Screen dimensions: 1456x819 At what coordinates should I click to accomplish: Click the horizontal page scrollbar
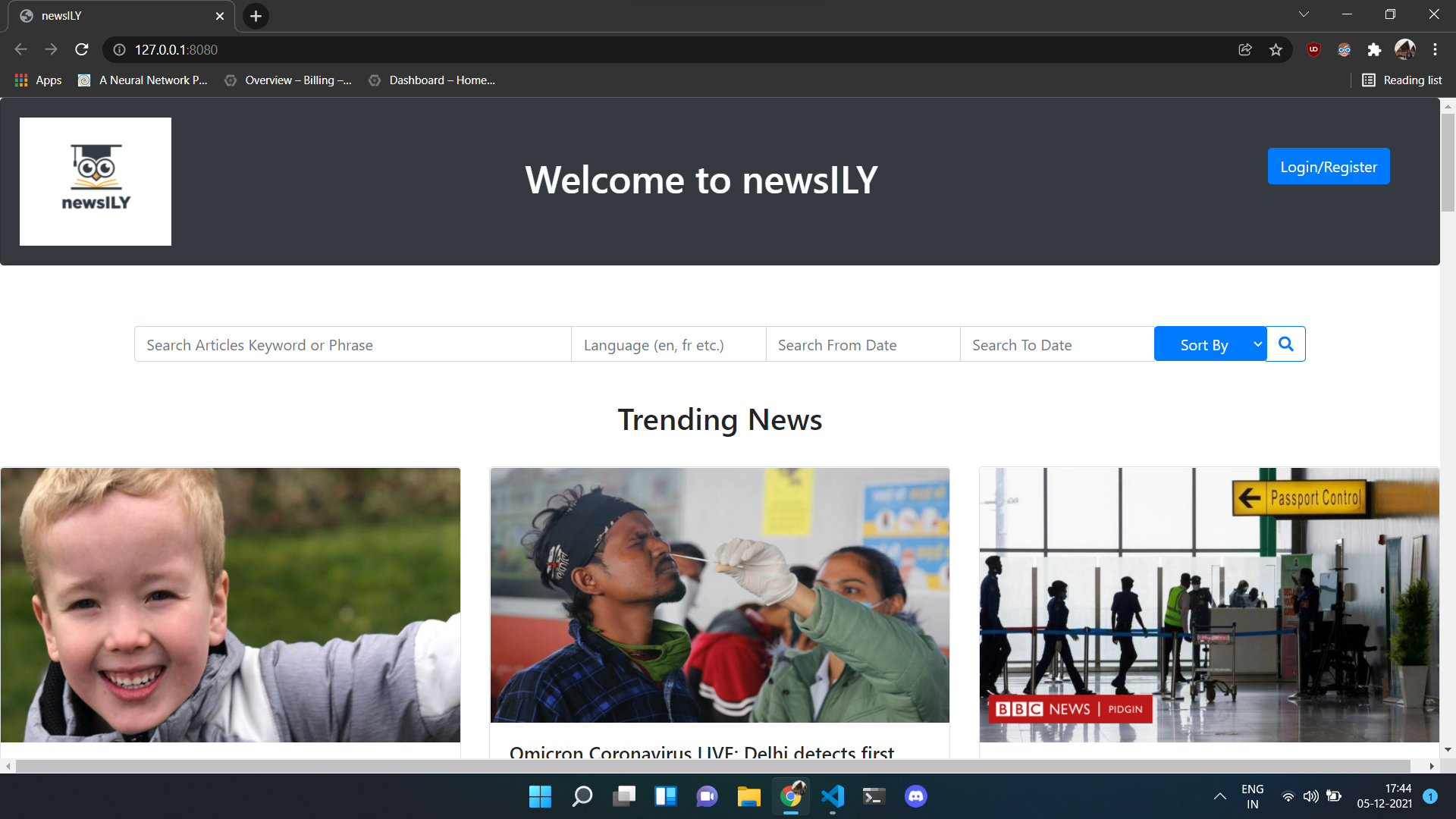click(x=713, y=766)
